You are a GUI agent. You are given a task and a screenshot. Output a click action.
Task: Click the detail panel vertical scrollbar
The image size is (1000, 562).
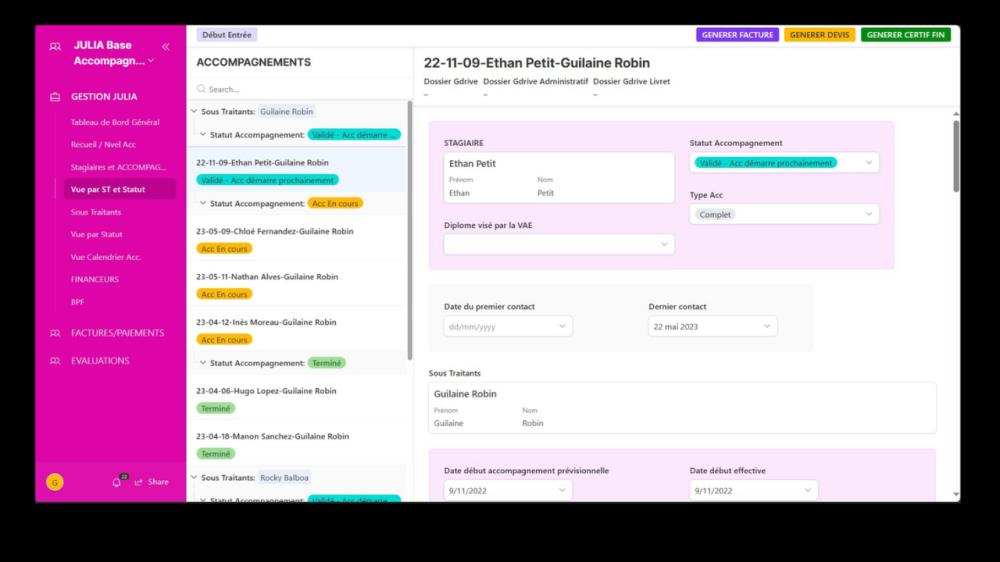pos(956,156)
